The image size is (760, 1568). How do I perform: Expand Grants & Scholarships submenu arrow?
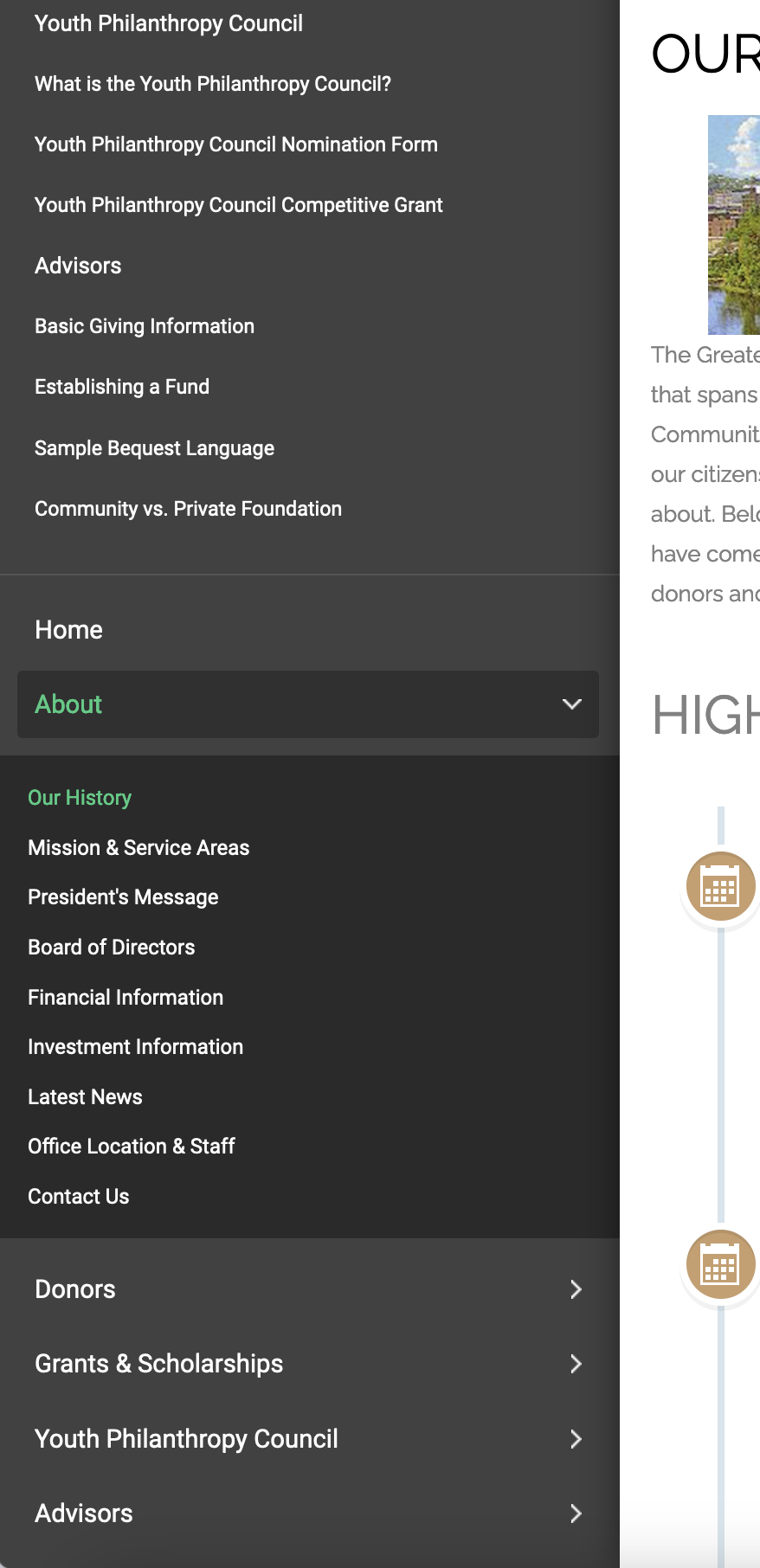click(x=576, y=1364)
